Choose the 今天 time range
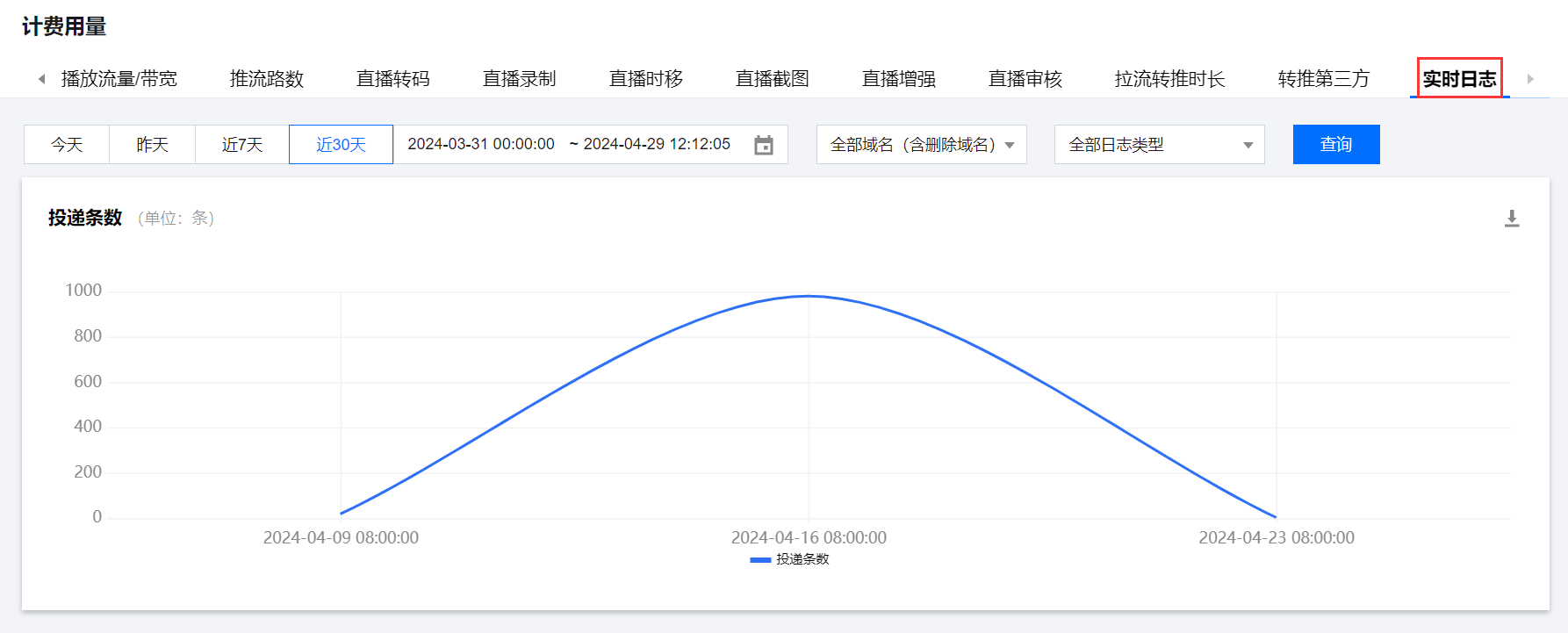 (67, 145)
